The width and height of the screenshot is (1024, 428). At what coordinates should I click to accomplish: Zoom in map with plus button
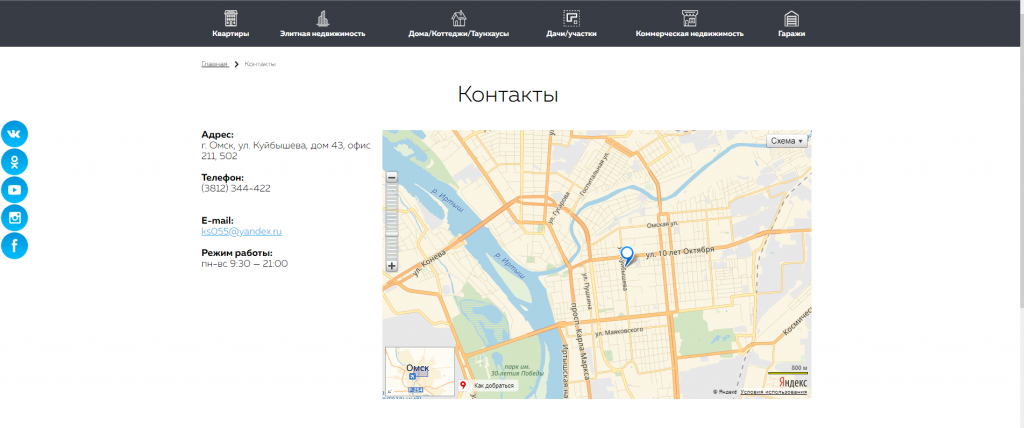pyautogui.click(x=392, y=266)
